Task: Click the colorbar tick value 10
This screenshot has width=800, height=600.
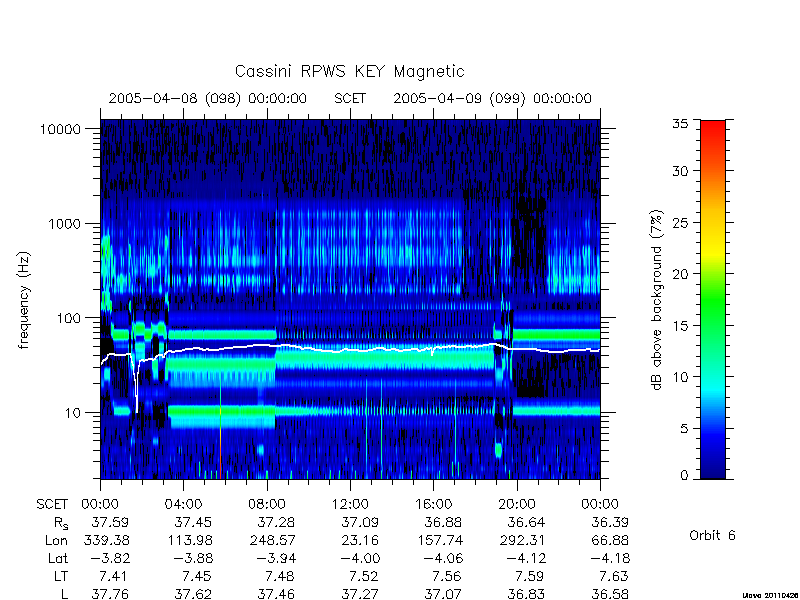Action: [x=680, y=377]
